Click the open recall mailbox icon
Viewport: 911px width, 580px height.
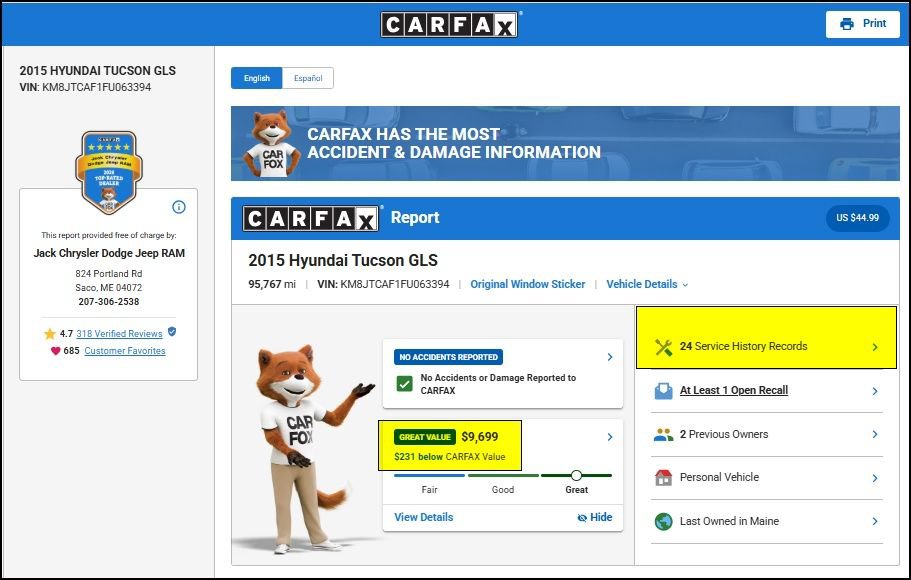pos(663,391)
